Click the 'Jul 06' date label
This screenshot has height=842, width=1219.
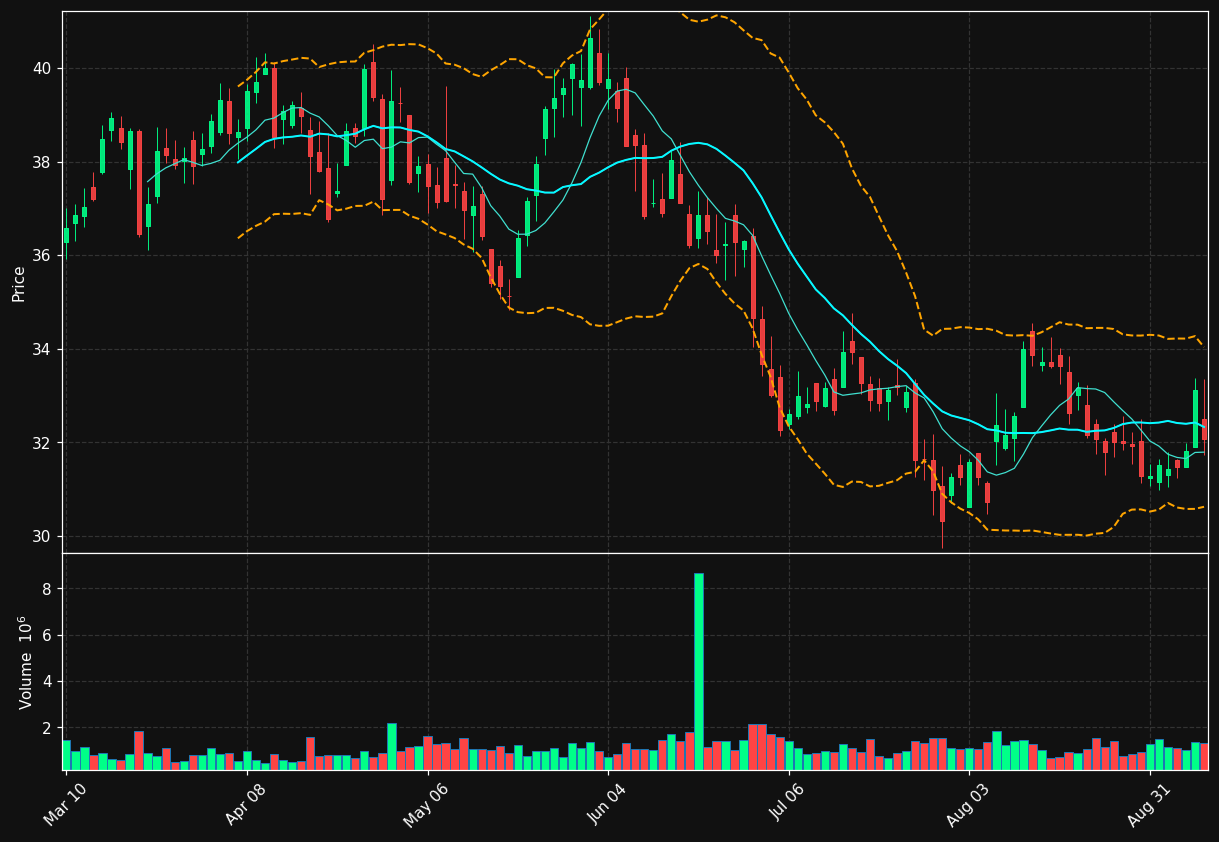click(x=788, y=803)
